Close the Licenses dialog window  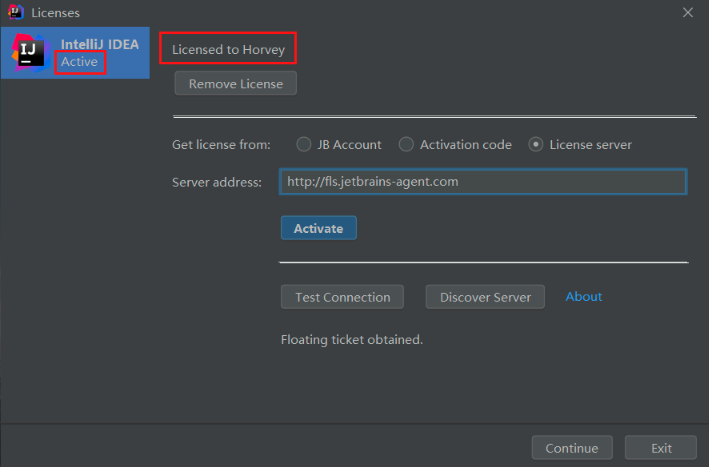[688, 12]
